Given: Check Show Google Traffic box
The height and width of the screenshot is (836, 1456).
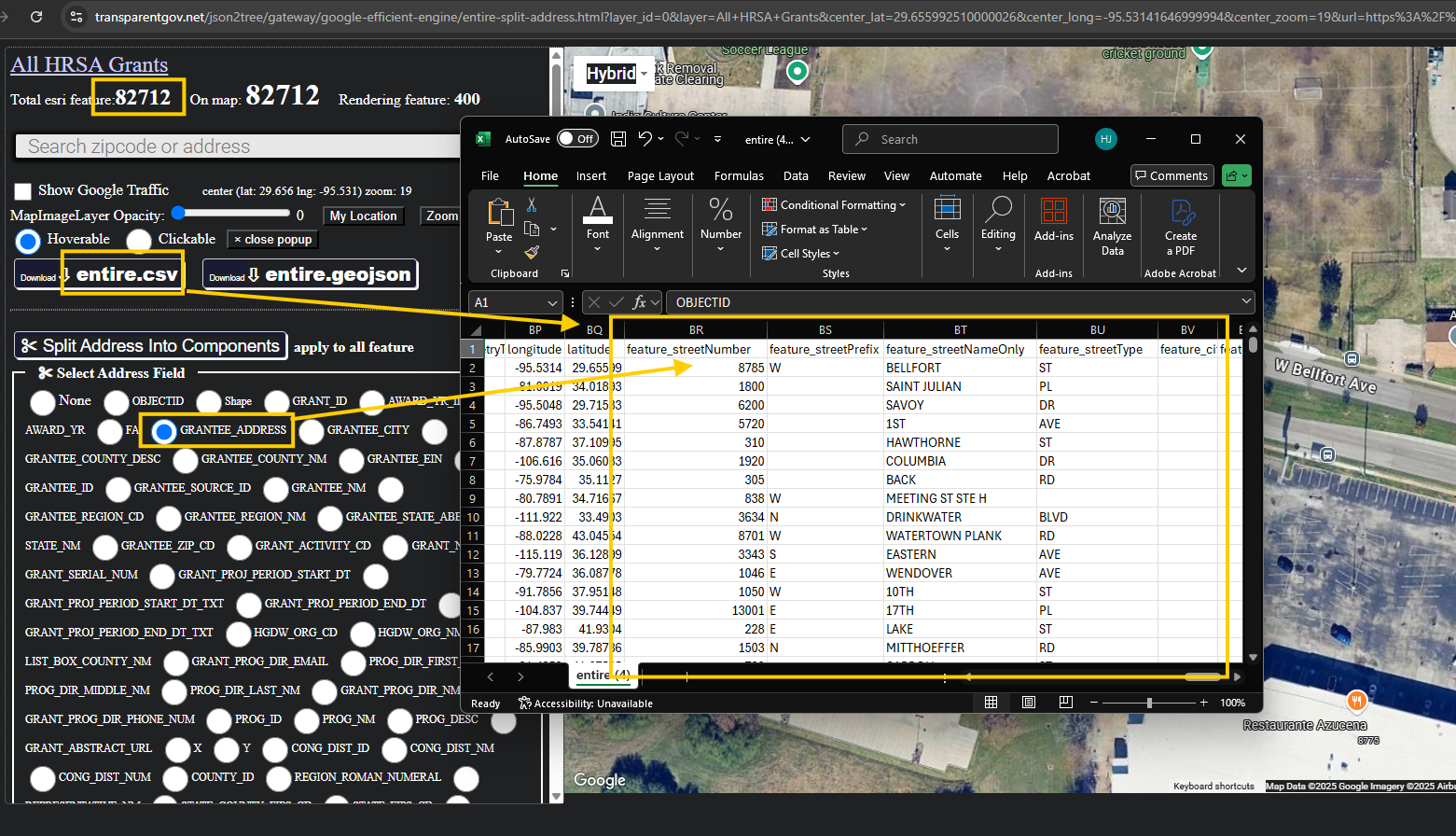Looking at the screenshot, I should tap(23, 191).
